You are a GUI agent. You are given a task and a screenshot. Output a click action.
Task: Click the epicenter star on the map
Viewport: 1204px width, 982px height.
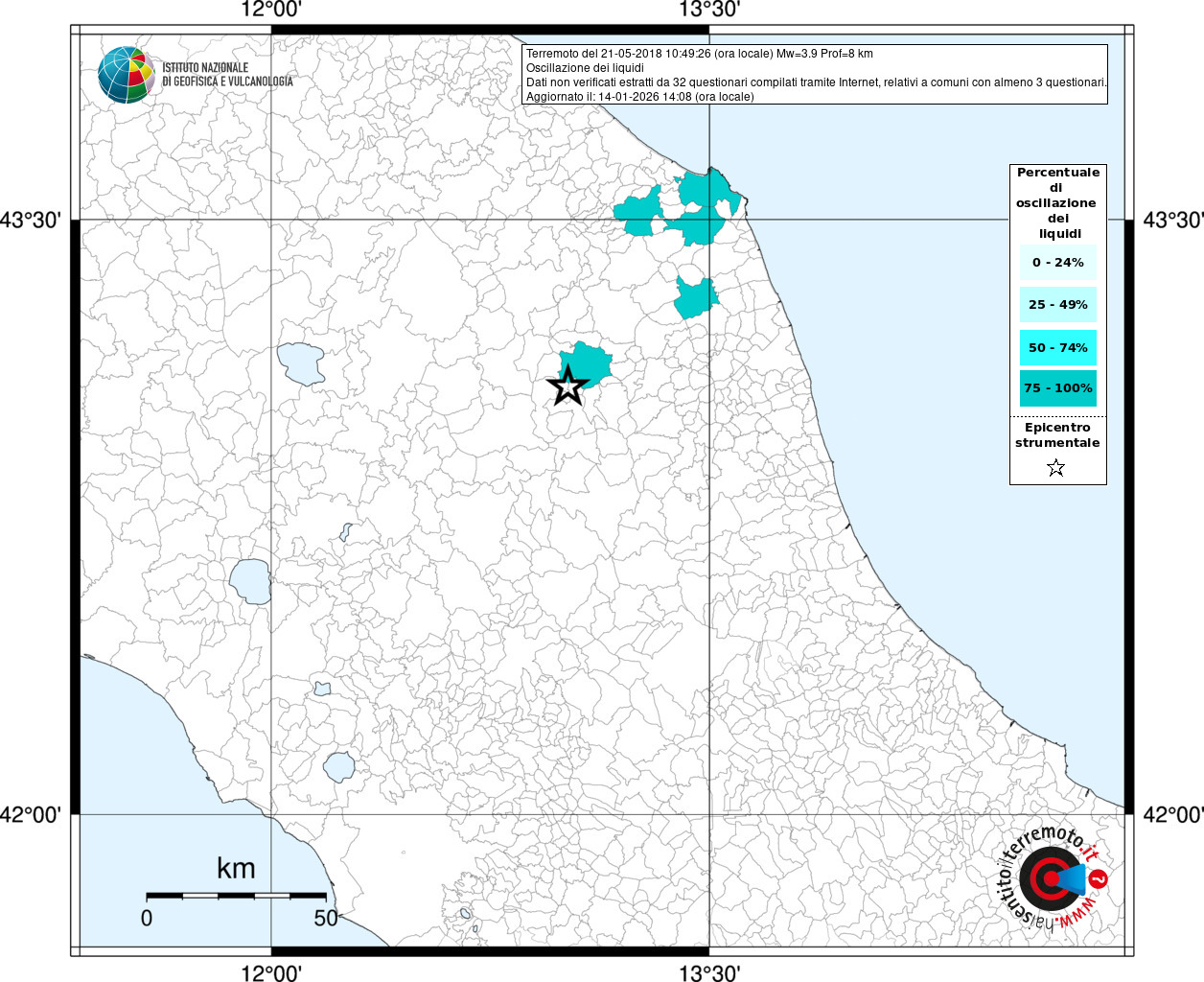(x=567, y=386)
